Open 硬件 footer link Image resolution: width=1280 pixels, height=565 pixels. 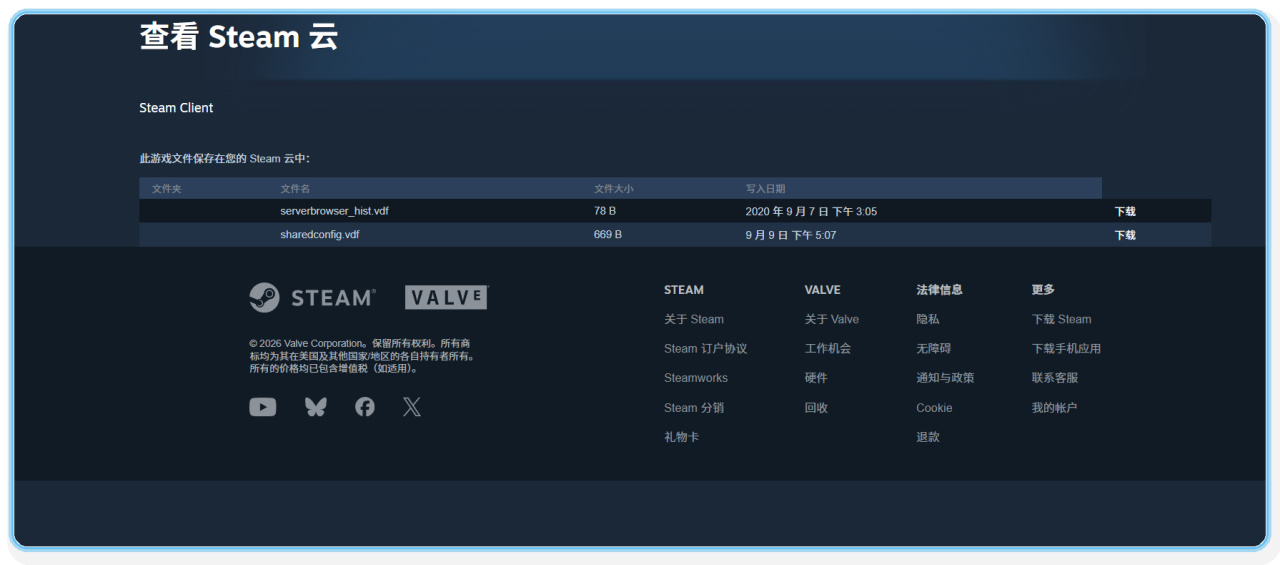816,378
